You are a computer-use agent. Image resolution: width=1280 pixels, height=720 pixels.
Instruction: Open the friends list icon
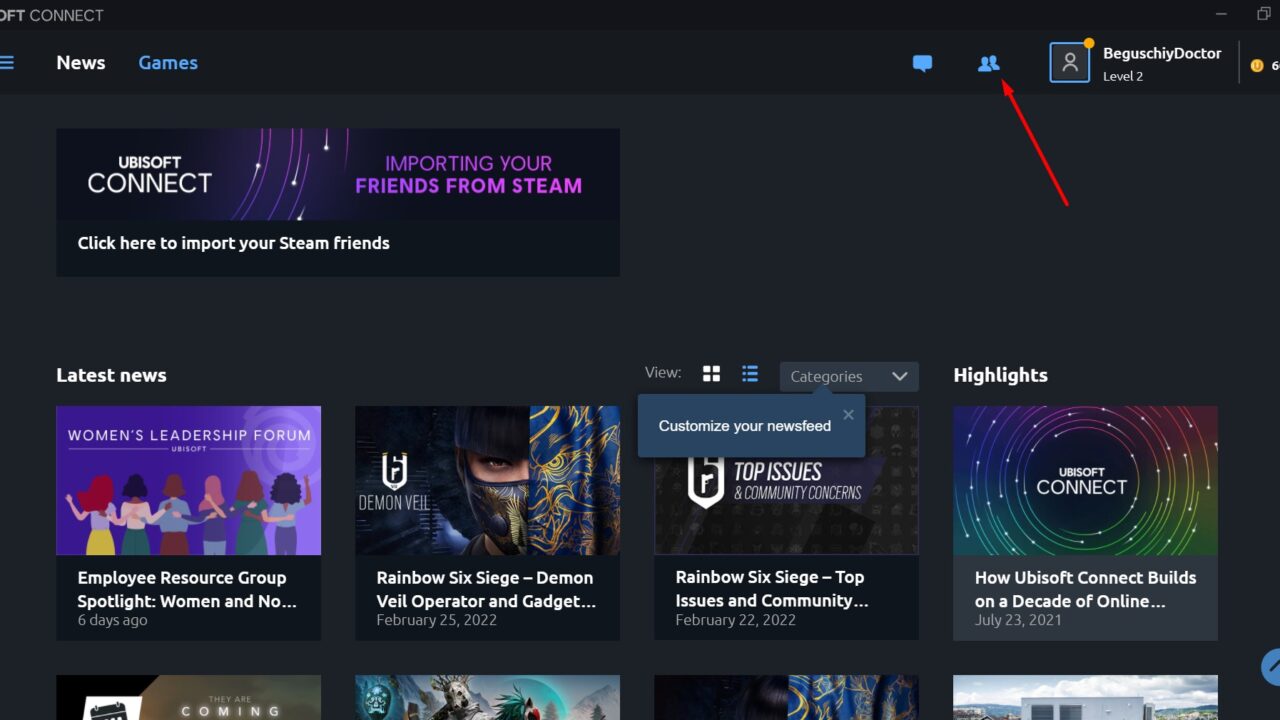coord(988,63)
